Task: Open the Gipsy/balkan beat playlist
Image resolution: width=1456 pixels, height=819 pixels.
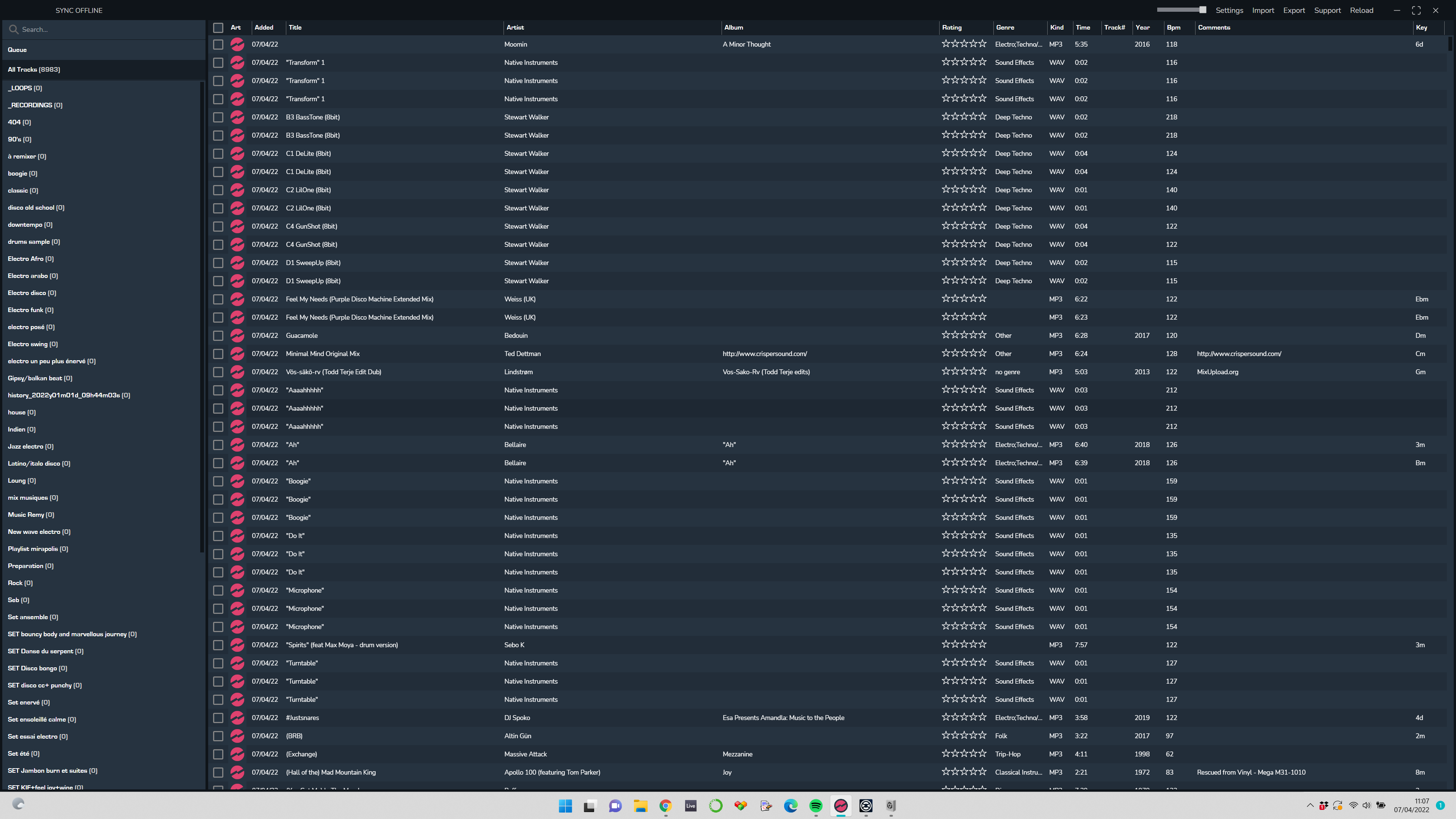Action: [40, 378]
